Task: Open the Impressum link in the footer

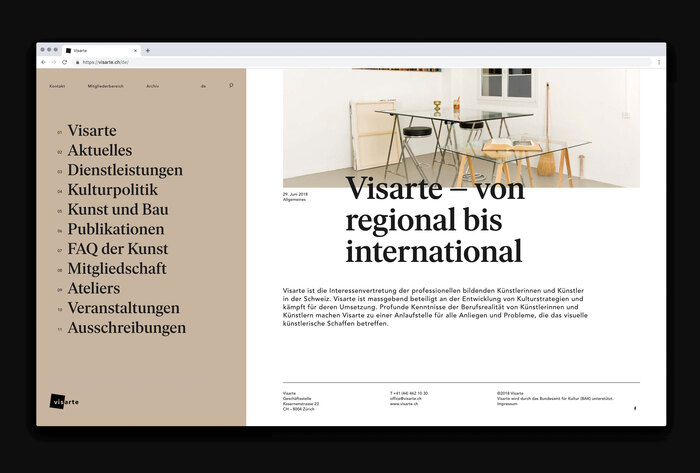Action: coord(507,404)
